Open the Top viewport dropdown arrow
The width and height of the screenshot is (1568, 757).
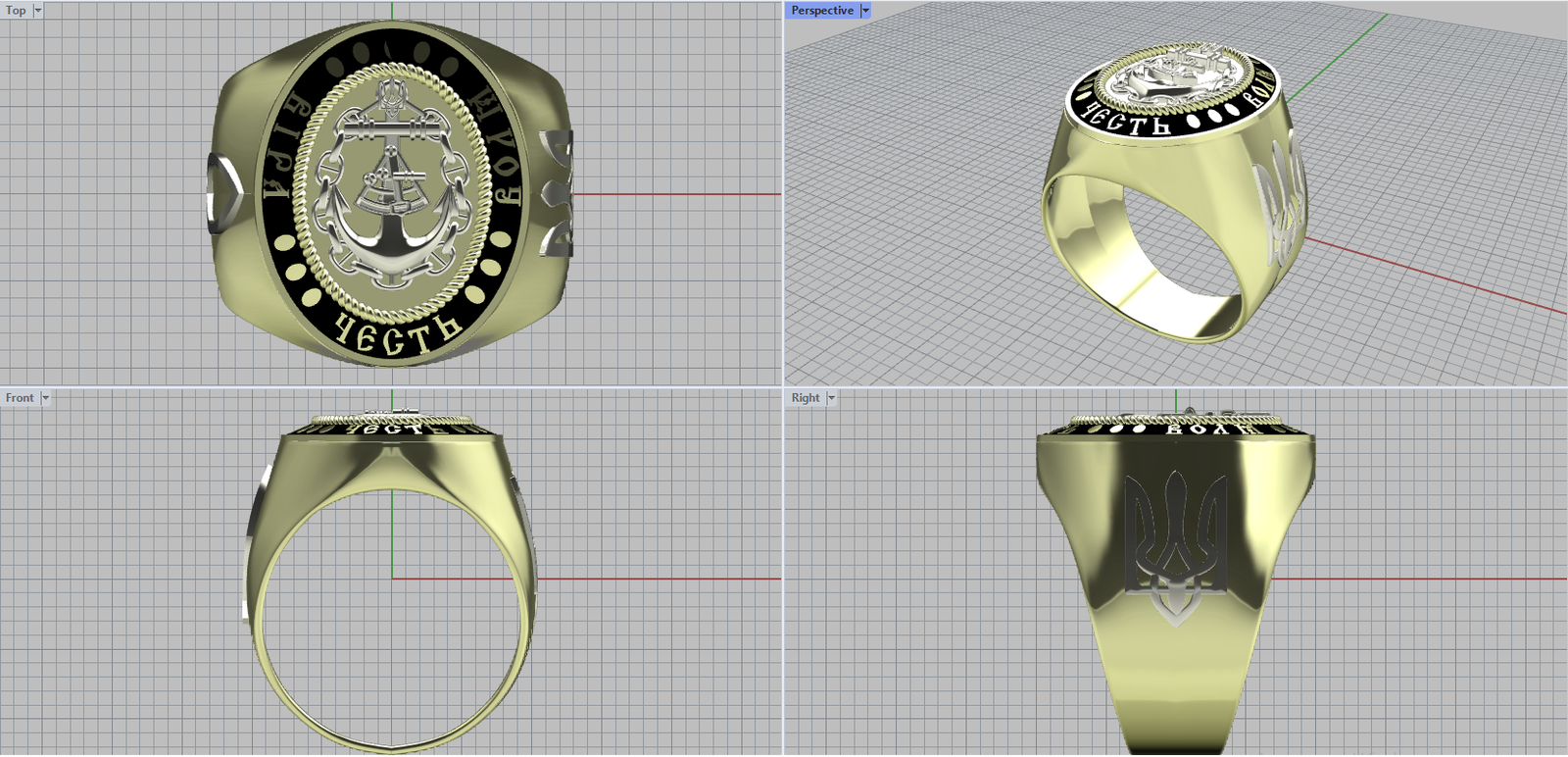[38, 10]
